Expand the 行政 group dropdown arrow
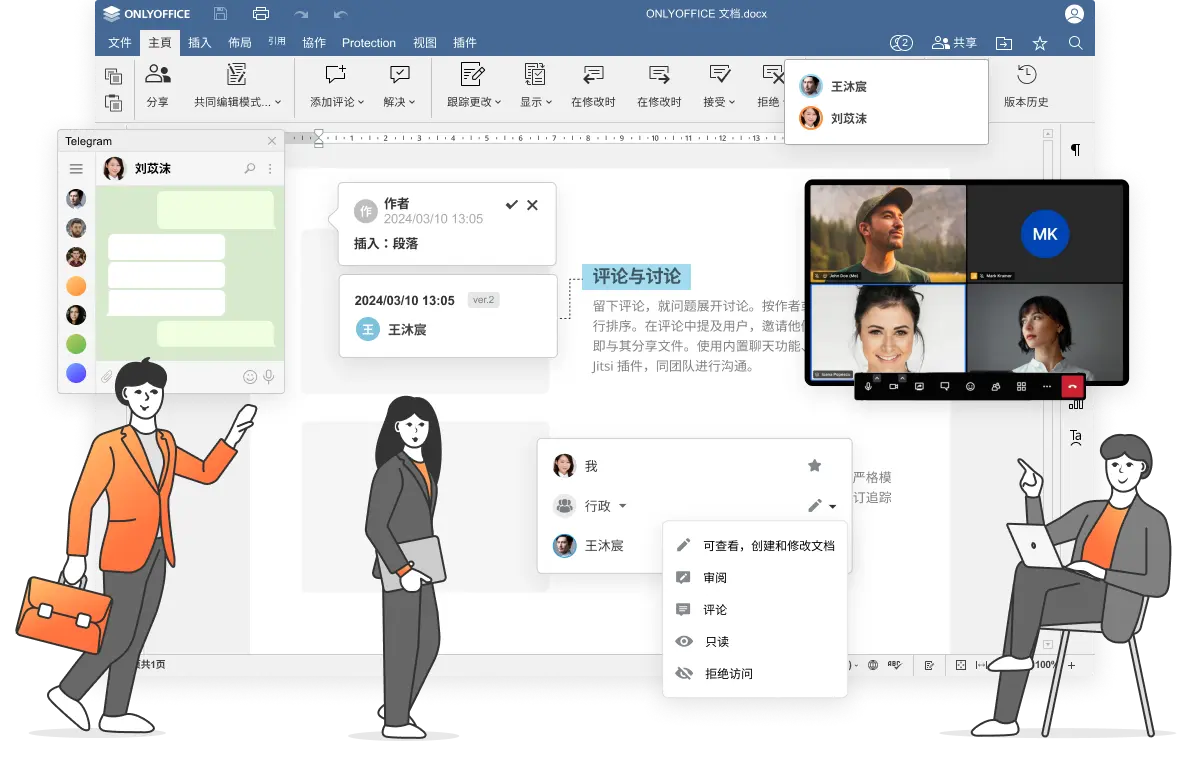This screenshot has width=1200, height=765. (622, 506)
